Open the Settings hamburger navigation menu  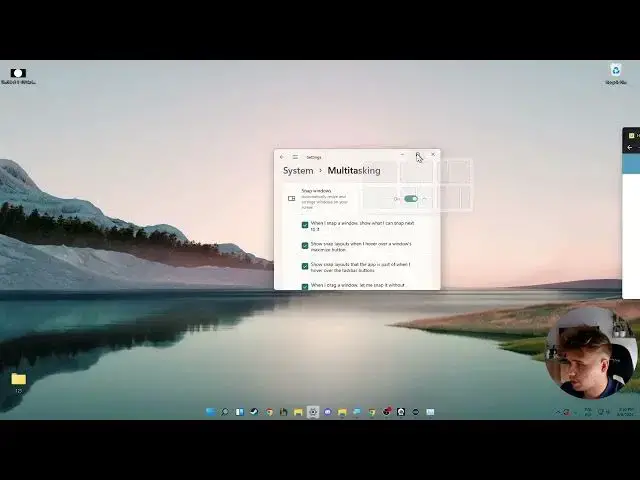point(295,157)
